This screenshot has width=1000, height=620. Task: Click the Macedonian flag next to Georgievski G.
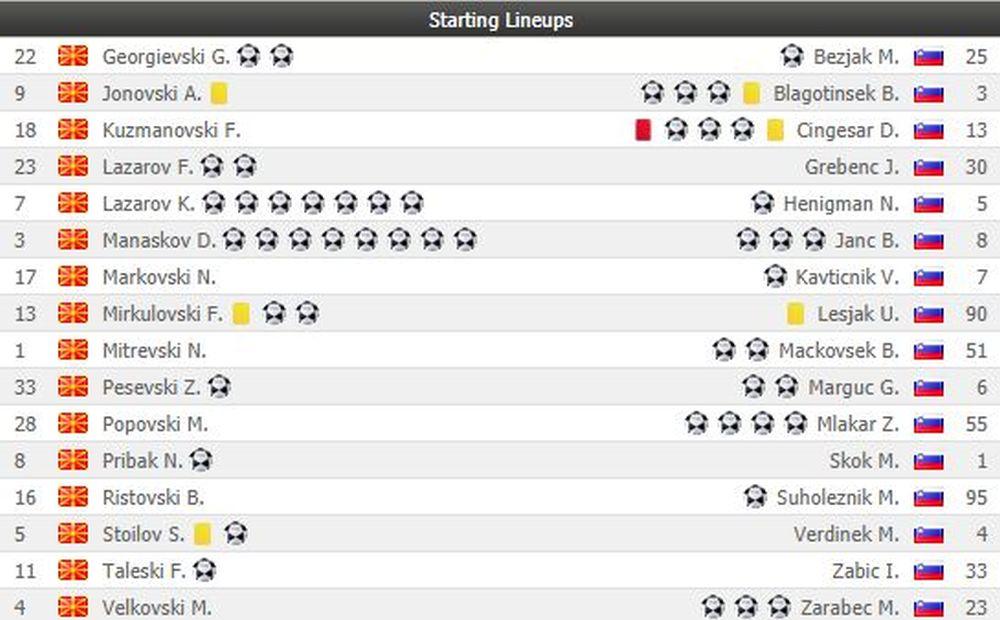(x=73, y=56)
